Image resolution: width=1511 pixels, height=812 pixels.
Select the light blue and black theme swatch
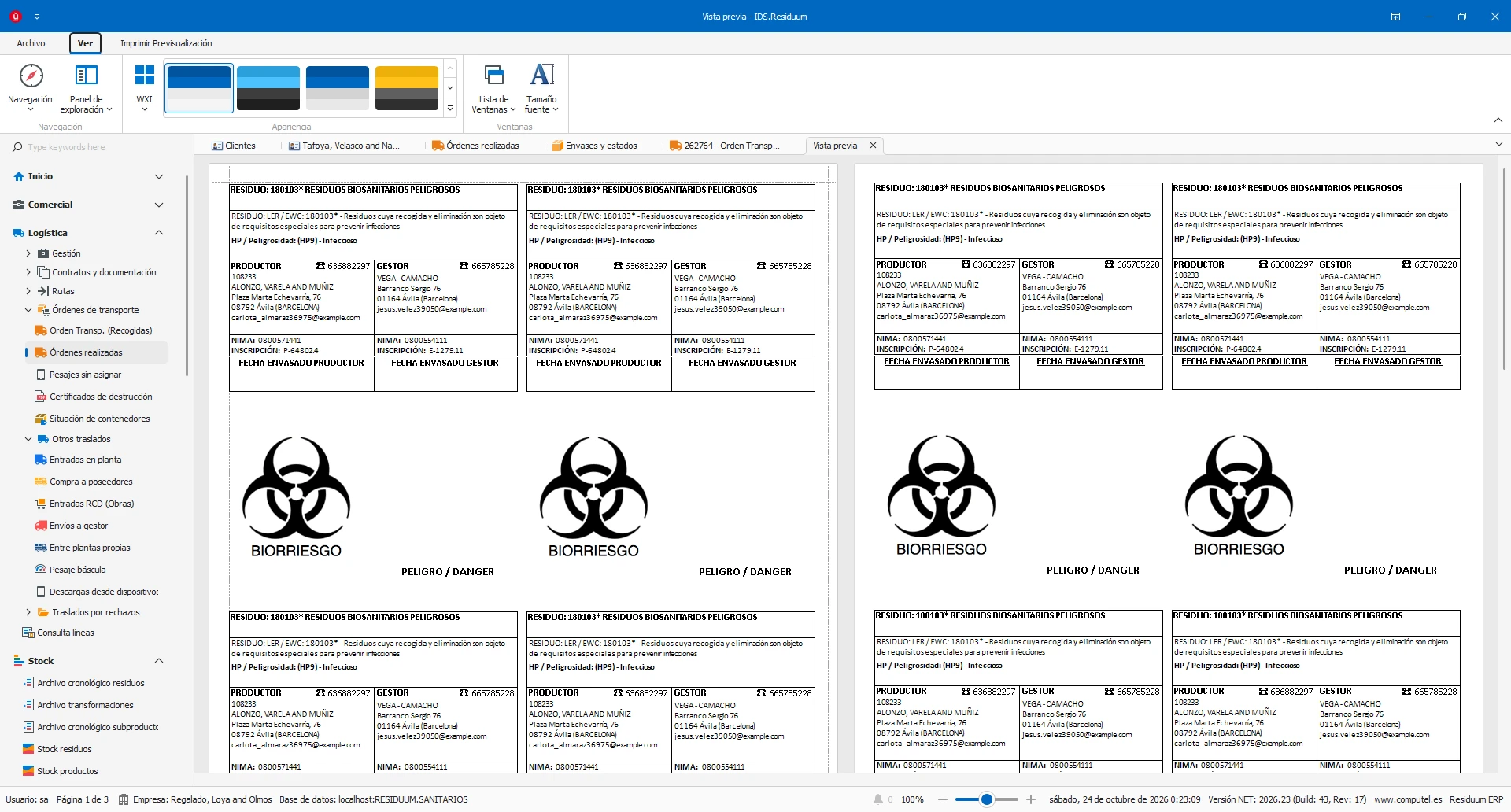(x=268, y=88)
